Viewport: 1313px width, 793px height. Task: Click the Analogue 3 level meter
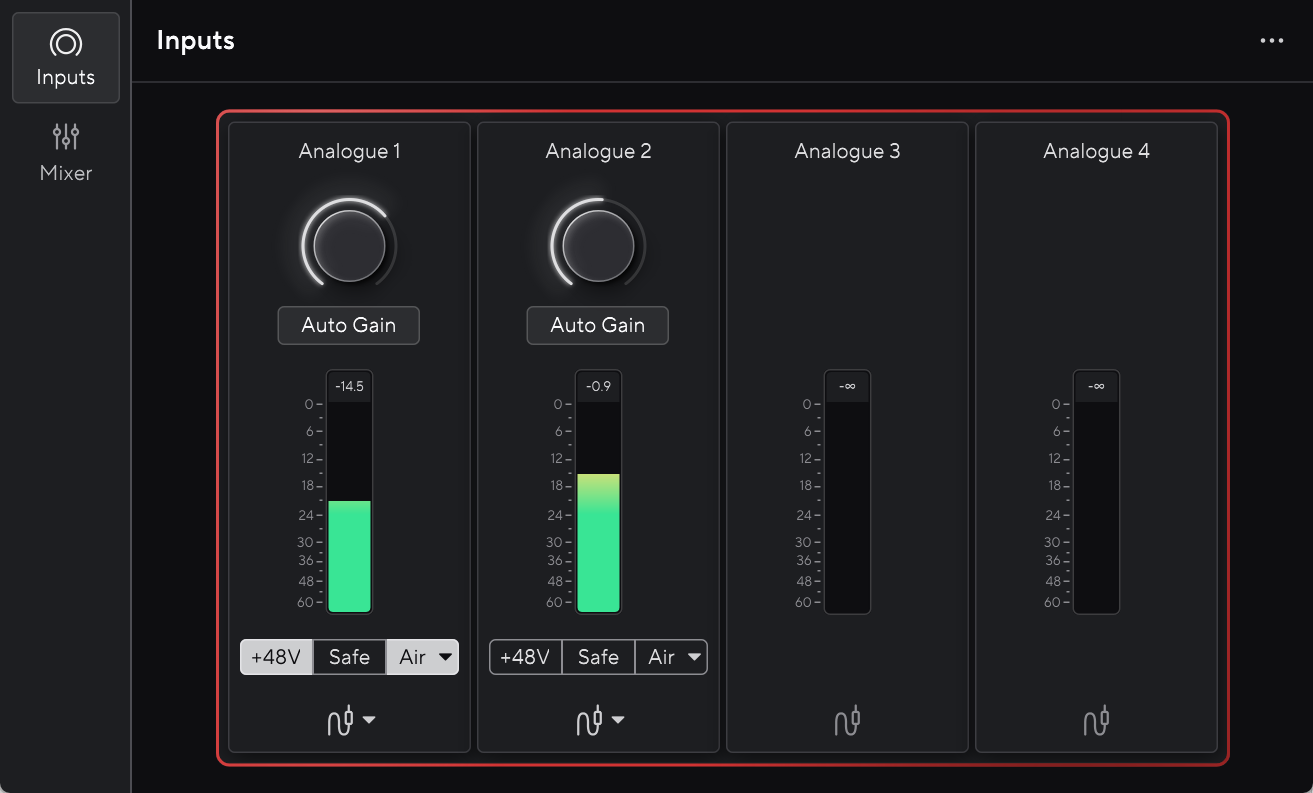(x=847, y=507)
